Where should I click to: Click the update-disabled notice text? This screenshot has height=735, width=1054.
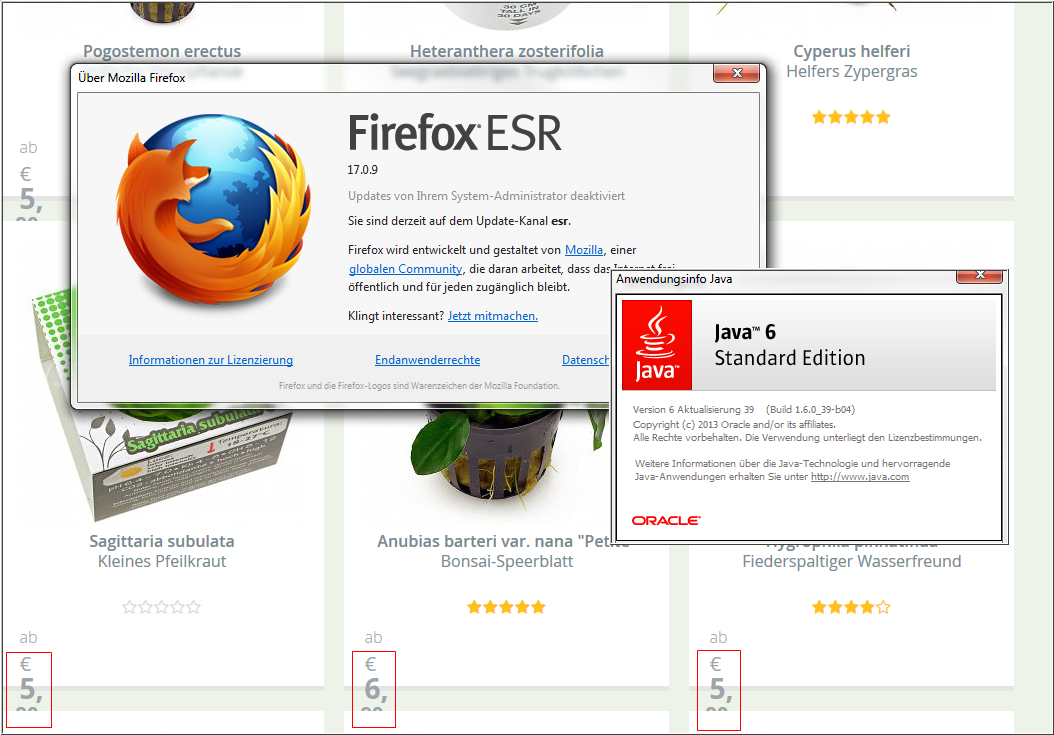point(486,196)
